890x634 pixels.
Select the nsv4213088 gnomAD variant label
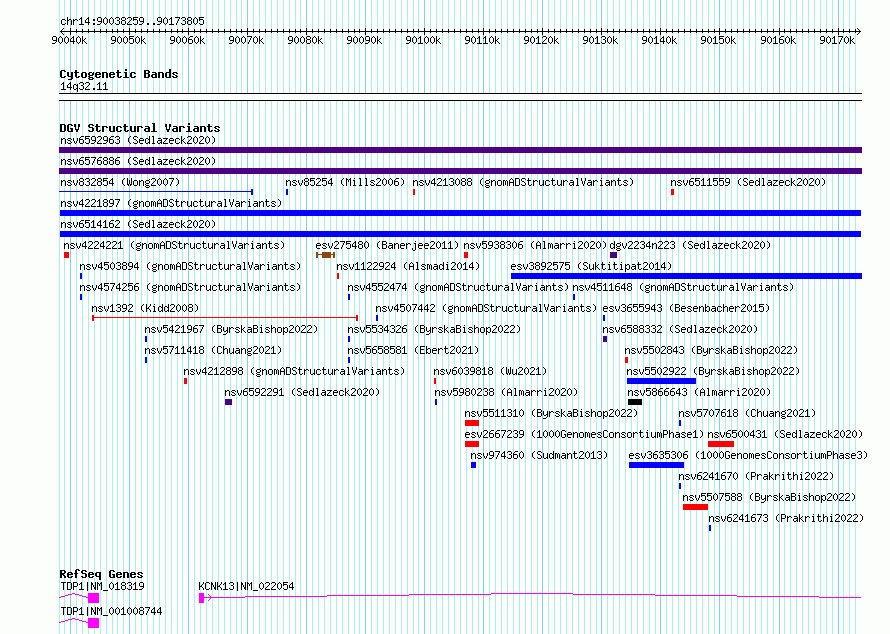523,182
